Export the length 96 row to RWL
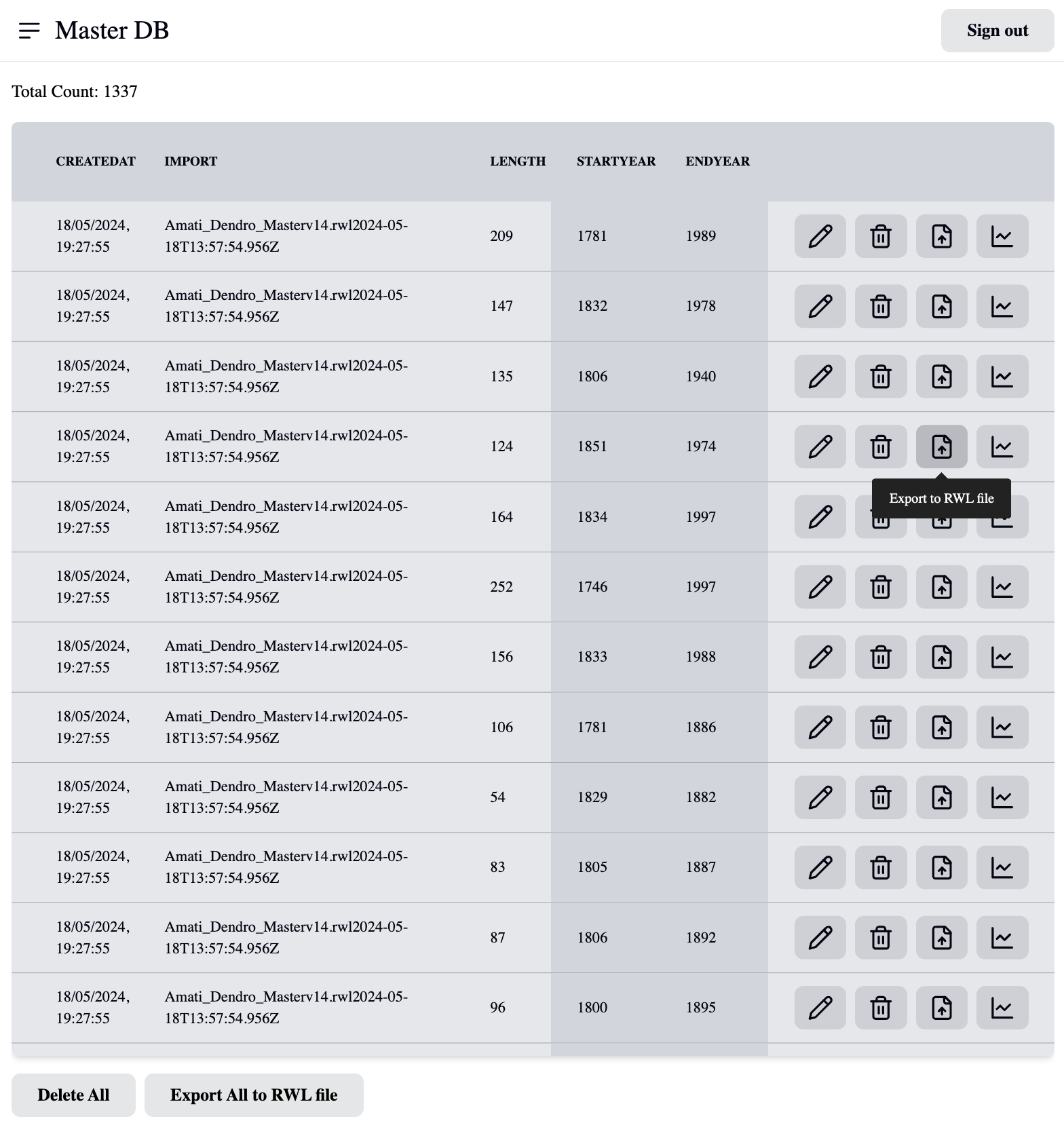Image resolution: width=1064 pixels, height=1140 pixels. tap(941, 1008)
